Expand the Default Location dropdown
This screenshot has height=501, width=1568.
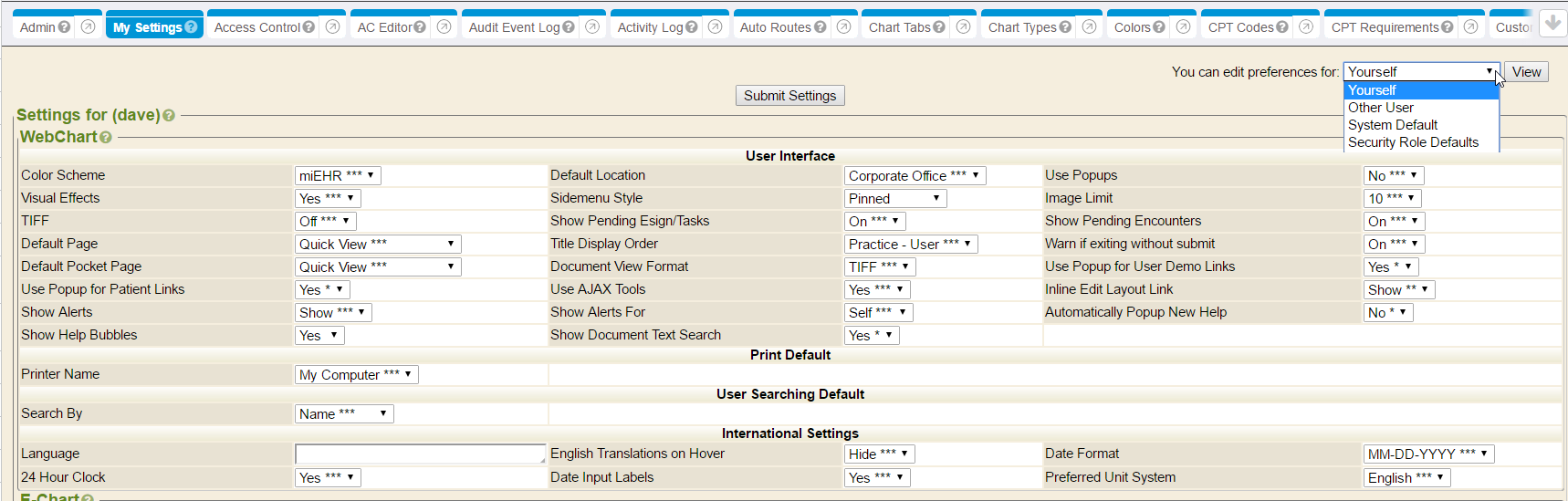pyautogui.click(x=915, y=175)
